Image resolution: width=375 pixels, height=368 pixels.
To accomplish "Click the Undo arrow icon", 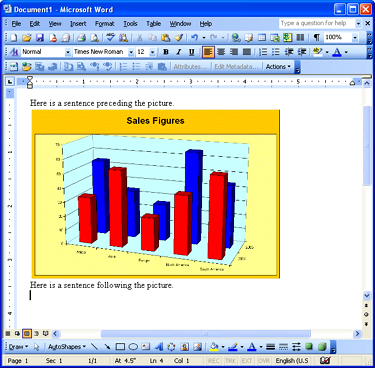I will pos(195,38).
